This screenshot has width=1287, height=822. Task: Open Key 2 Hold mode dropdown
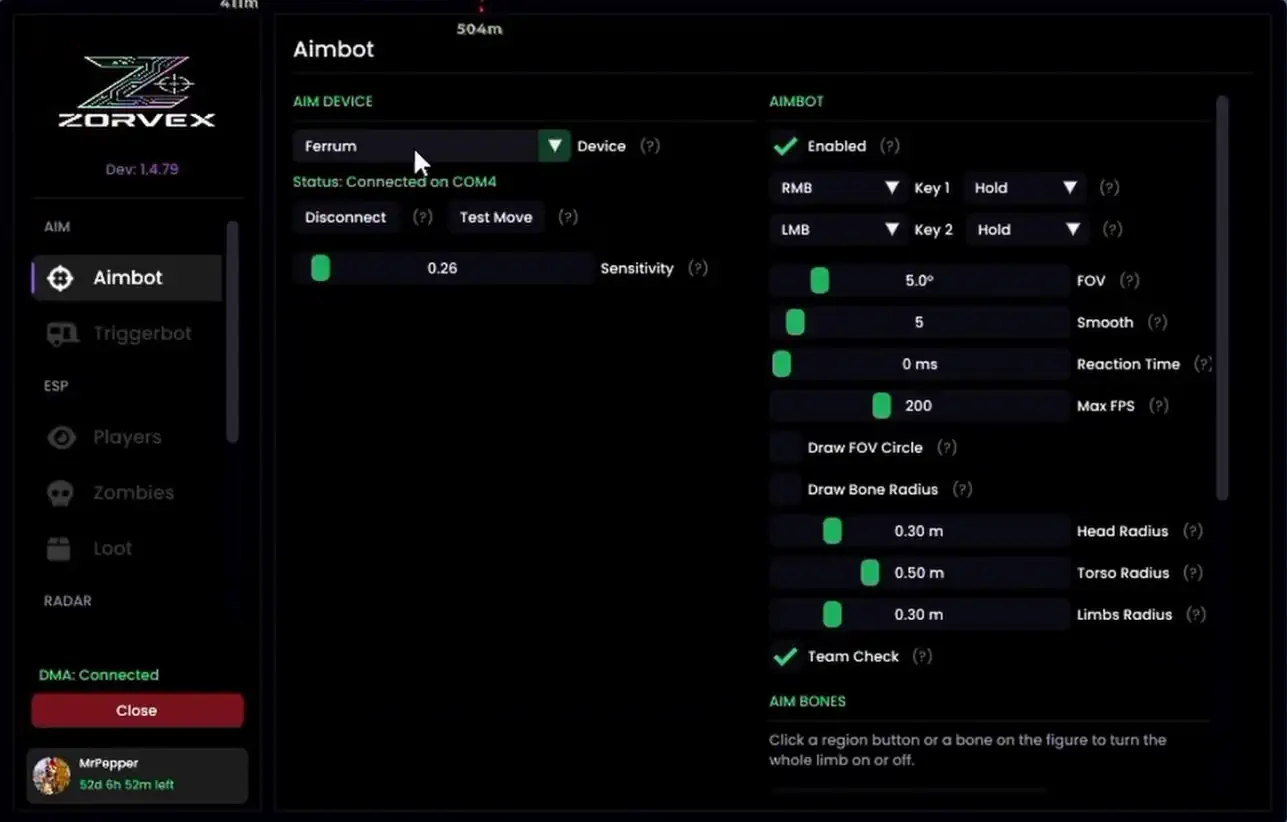1026,230
